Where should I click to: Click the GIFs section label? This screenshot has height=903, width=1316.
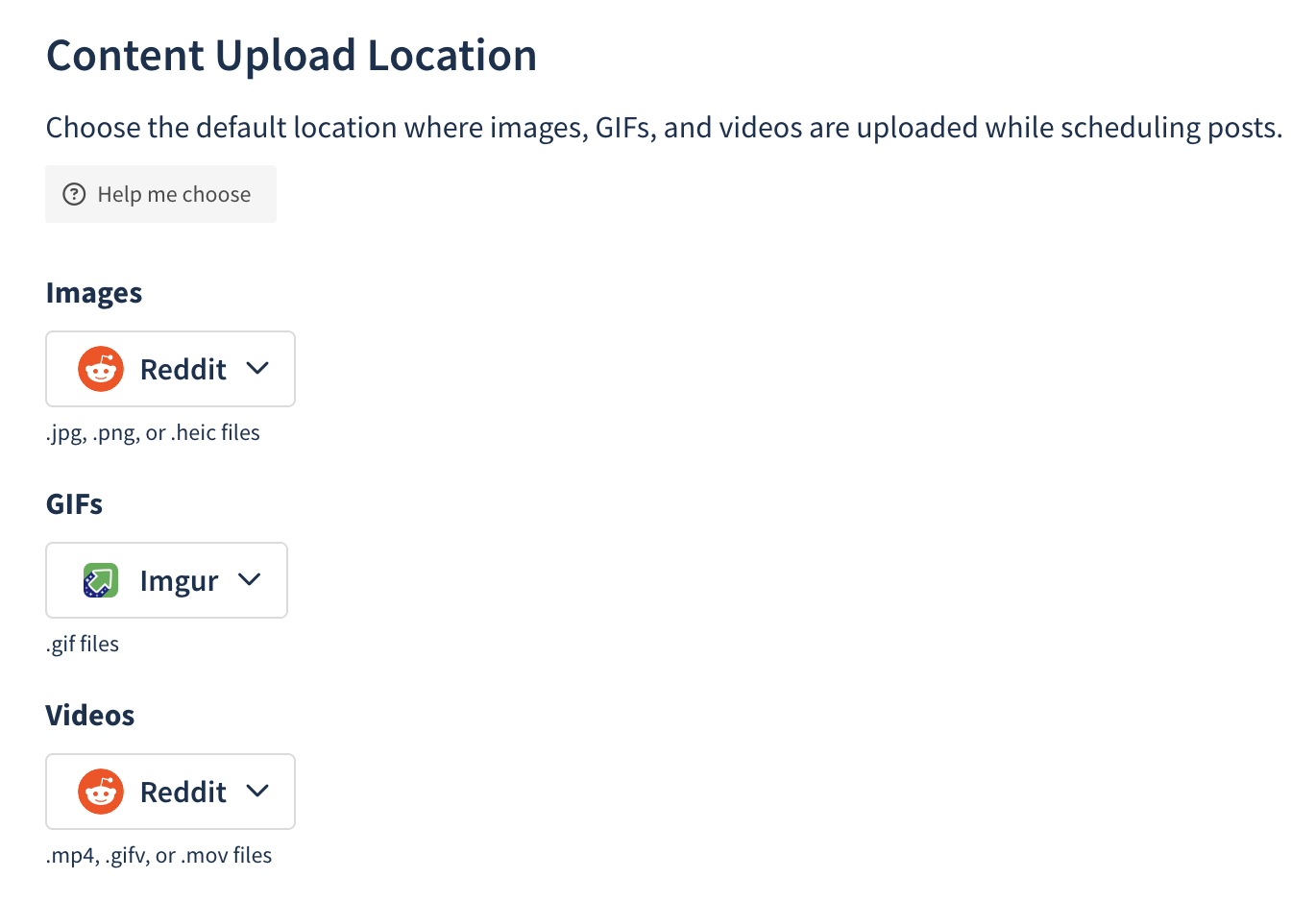click(x=74, y=504)
